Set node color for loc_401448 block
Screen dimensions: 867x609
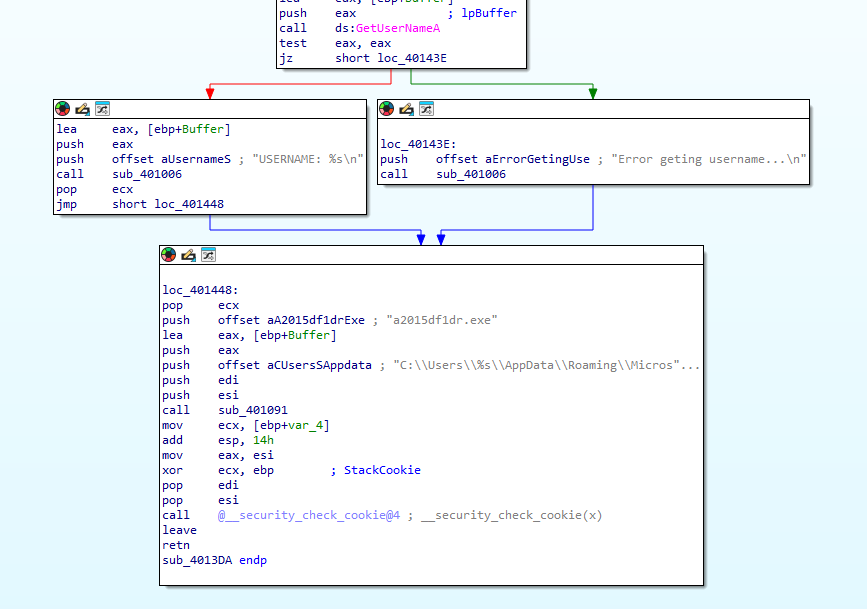point(170,255)
